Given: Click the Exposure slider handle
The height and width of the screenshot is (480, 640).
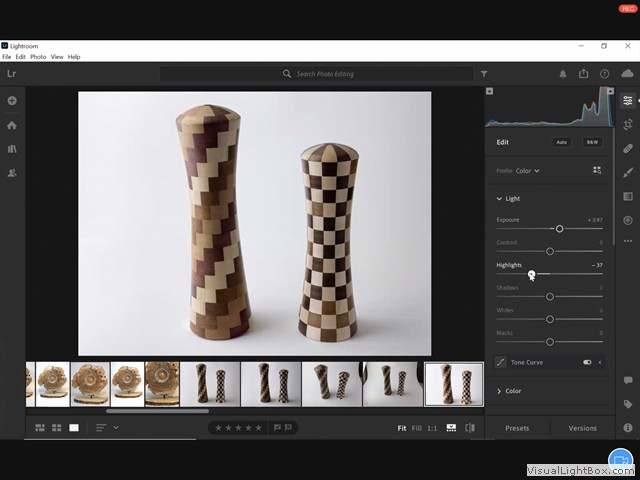Looking at the screenshot, I should coord(559,229).
